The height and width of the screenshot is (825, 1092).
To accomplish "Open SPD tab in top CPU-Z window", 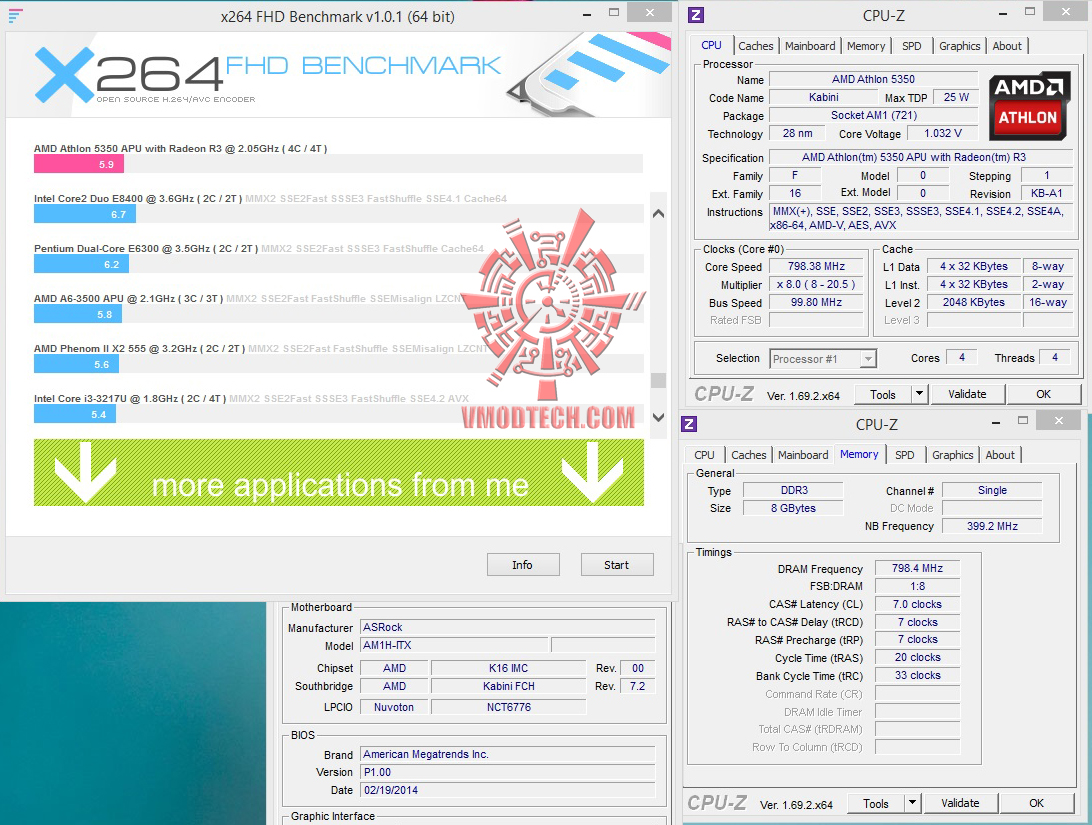I will [x=911, y=46].
